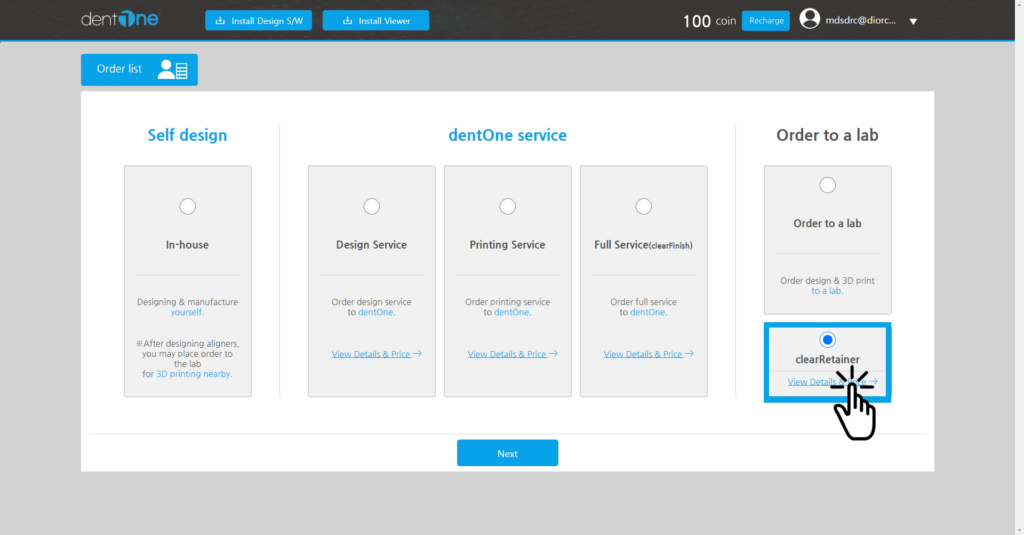Click 'dentOne.' link in Full Service card
The height and width of the screenshot is (535, 1024).
pyautogui.click(x=648, y=312)
